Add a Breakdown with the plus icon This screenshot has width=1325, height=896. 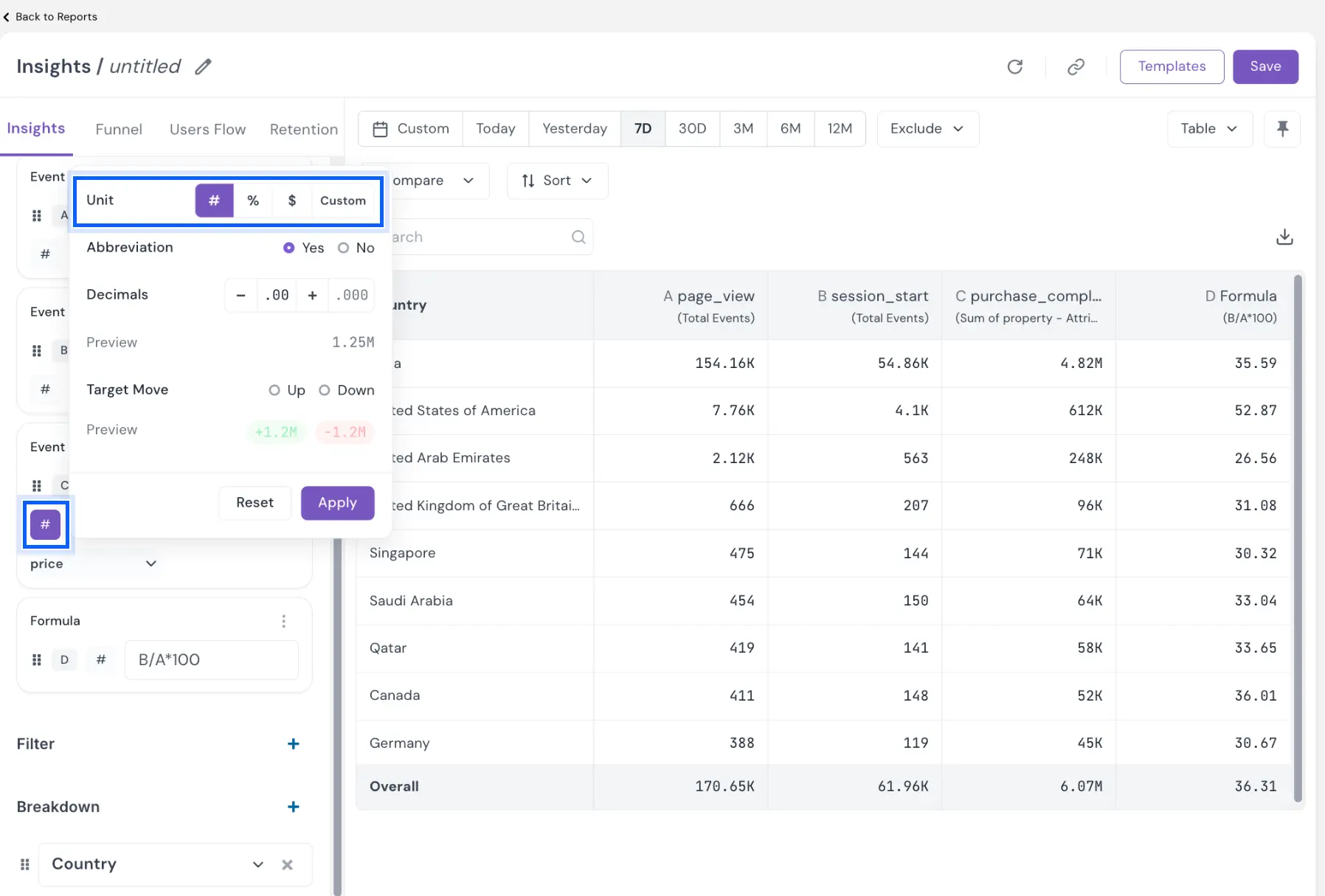[293, 807]
